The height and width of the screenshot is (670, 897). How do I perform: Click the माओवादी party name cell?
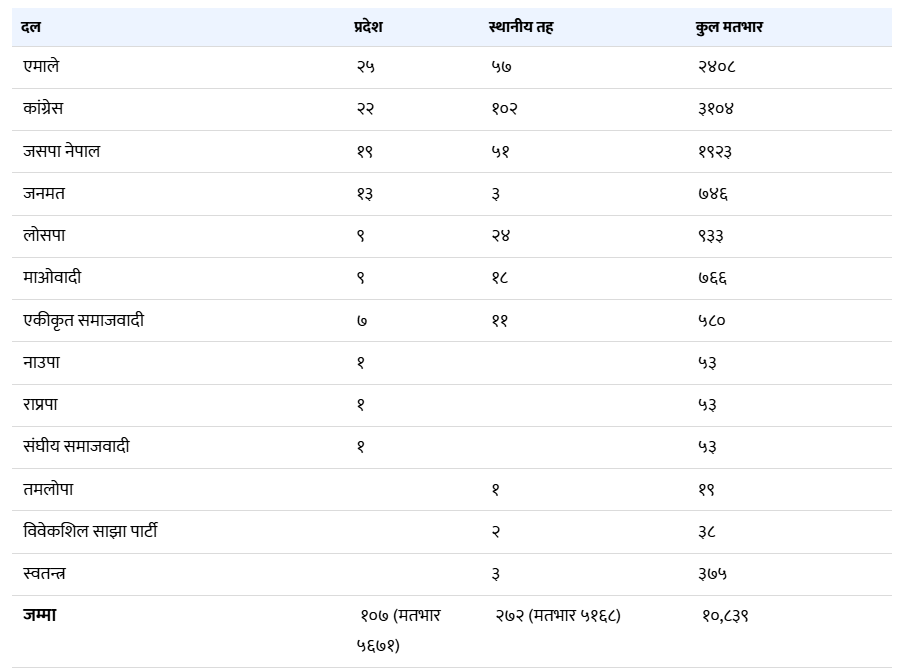(x=51, y=278)
